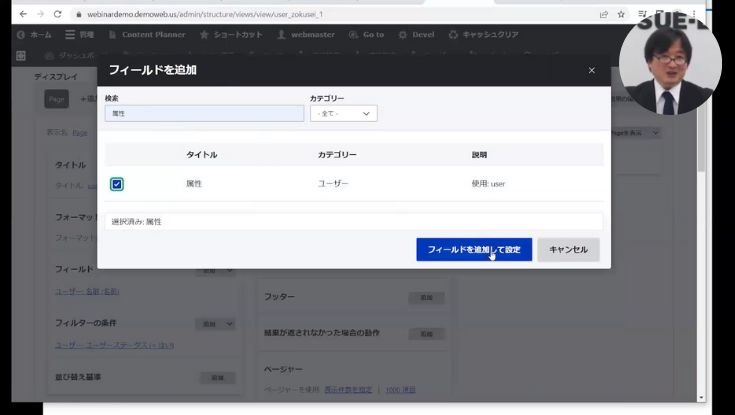Bookmark this page with the star icon
The width and height of the screenshot is (735, 415).
click(x=621, y=15)
